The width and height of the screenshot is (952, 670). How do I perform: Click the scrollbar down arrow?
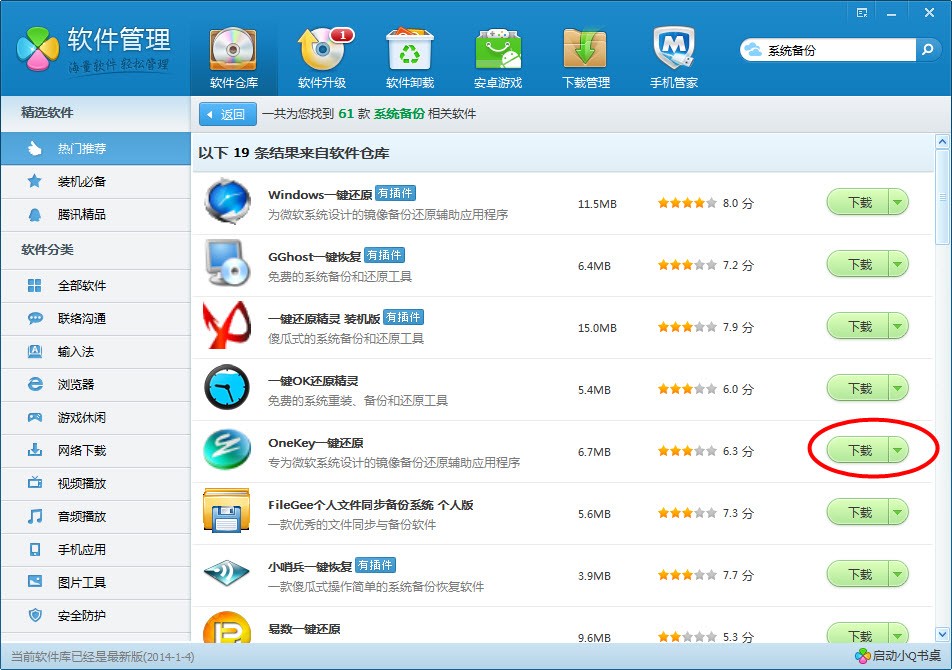click(942, 635)
